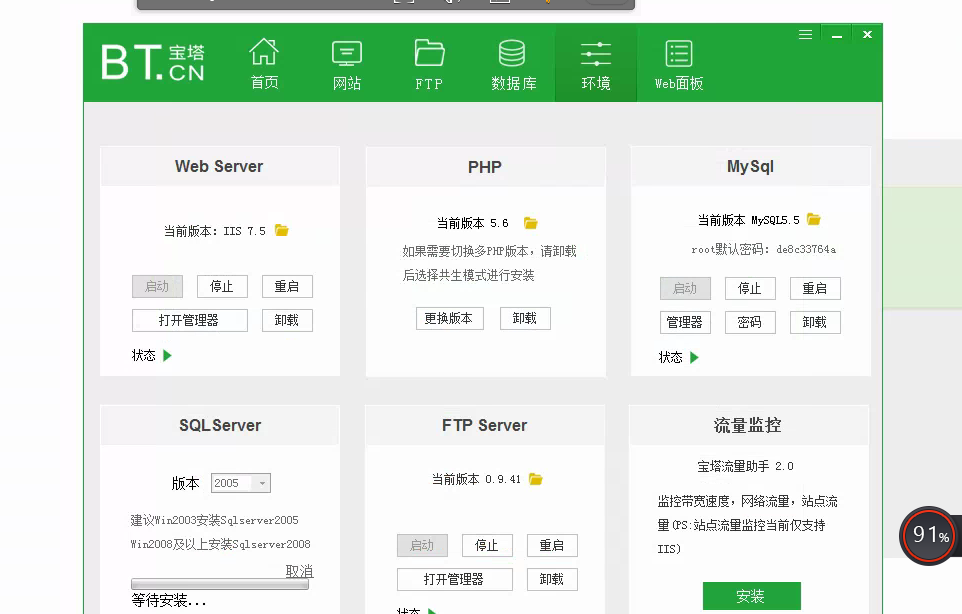Uninstall FTP Server with 卸载
962x614 pixels.
coord(552,579)
